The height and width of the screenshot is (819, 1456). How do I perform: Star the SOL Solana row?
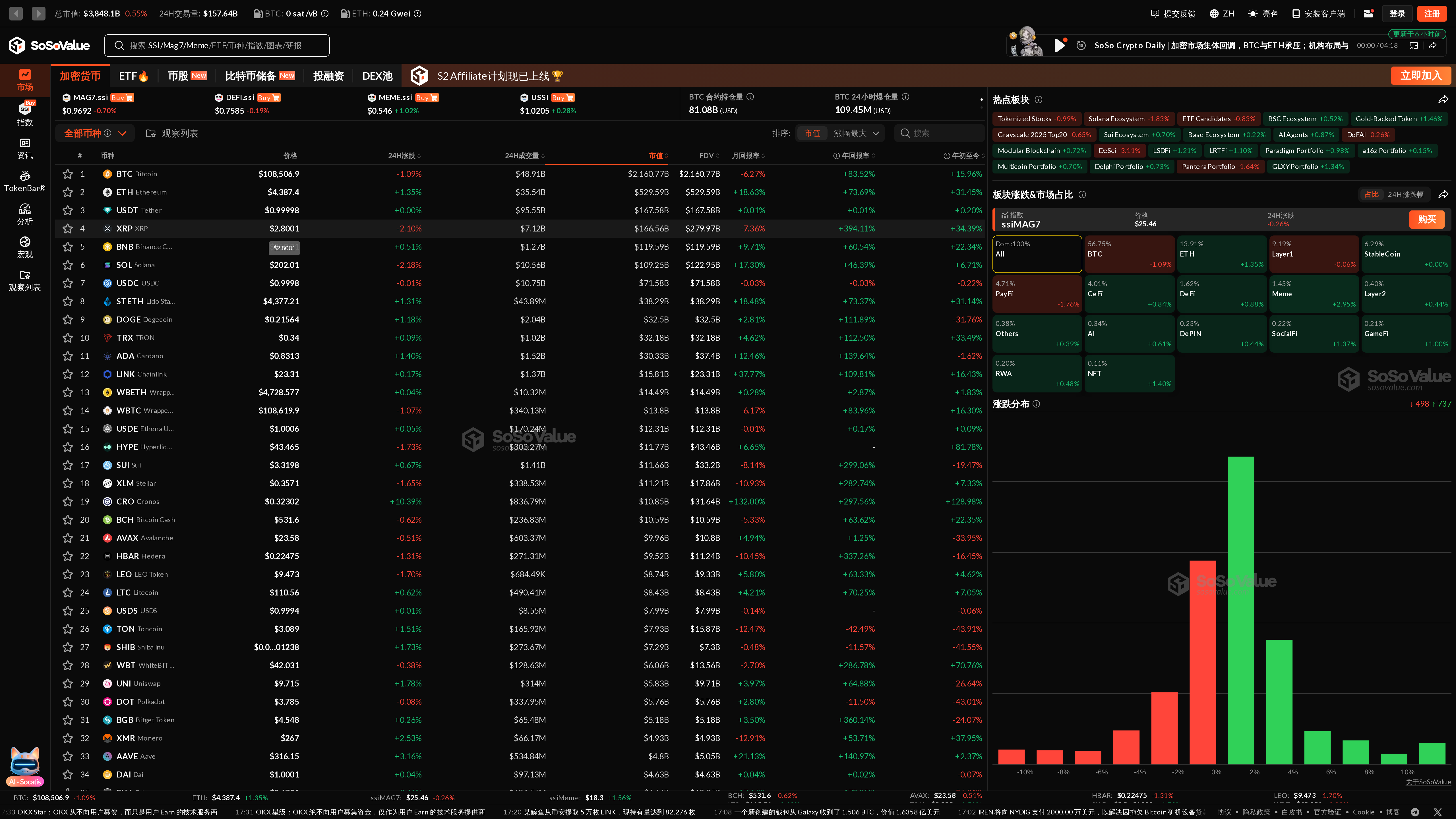pyautogui.click(x=68, y=265)
